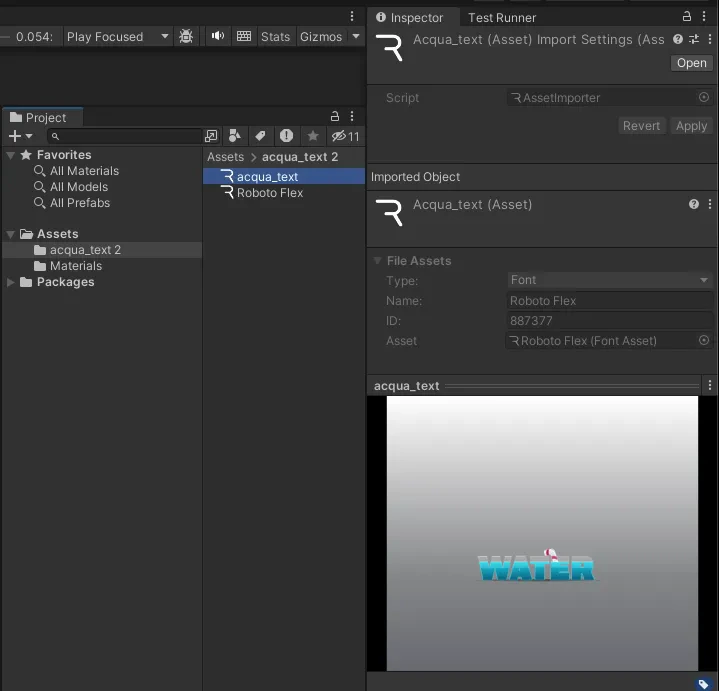Click the Search by Type icon
The width and height of the screenshot is (719, 691).
tap(235, 136)
